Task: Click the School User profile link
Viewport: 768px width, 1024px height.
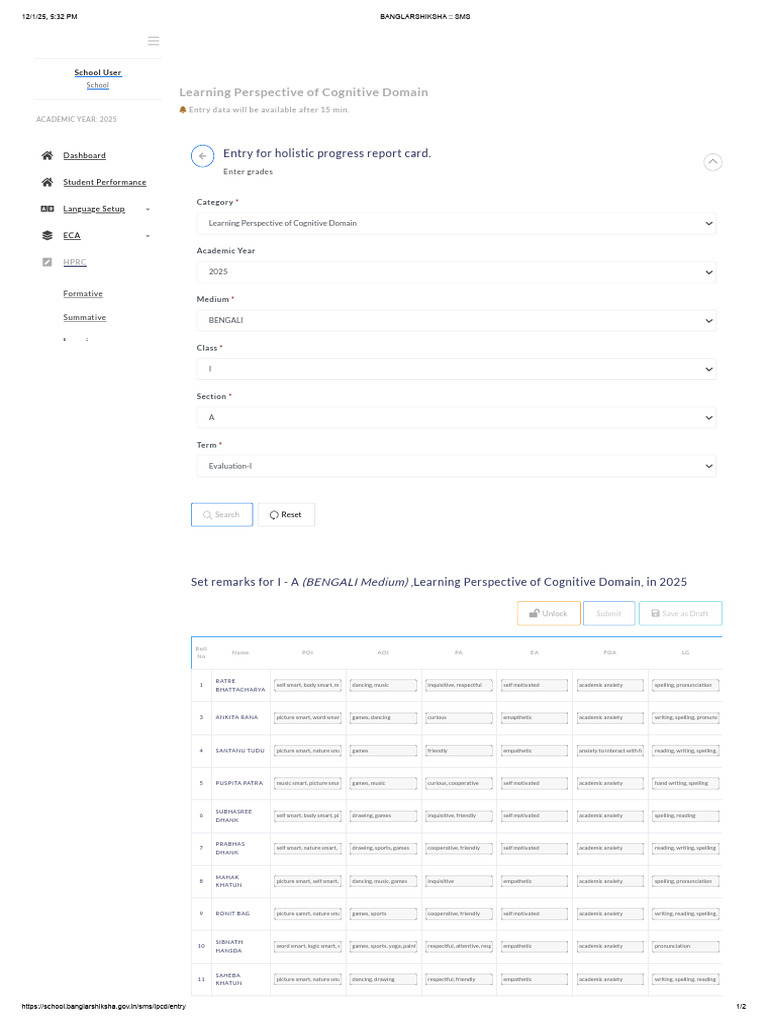Action: [98, 72]
